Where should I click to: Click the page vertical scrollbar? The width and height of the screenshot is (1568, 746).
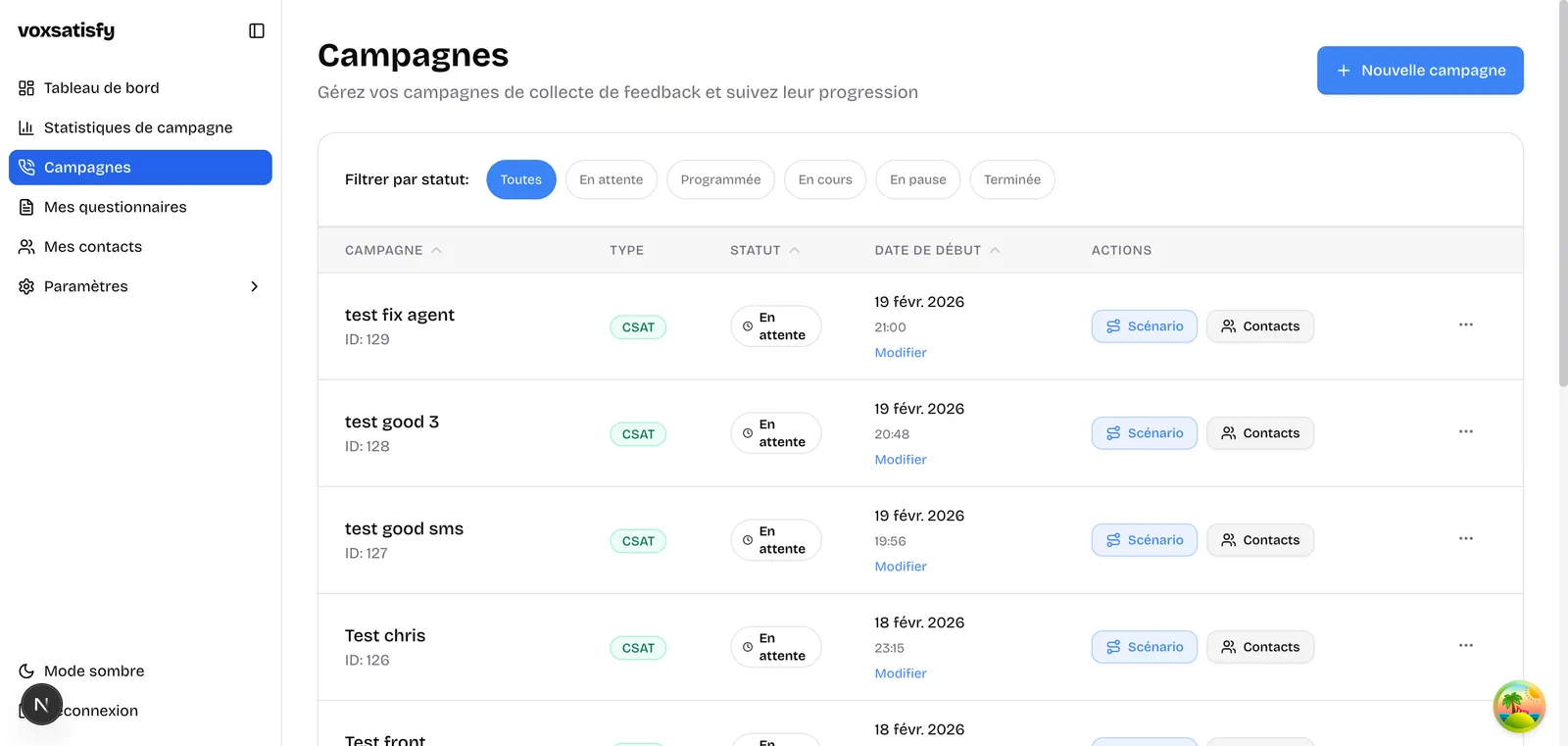1563,196
